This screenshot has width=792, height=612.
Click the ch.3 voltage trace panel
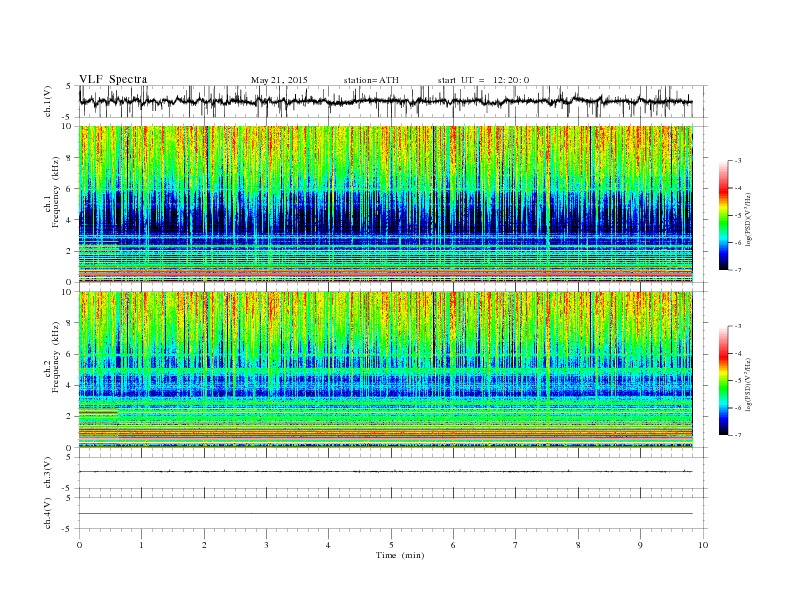393,473
